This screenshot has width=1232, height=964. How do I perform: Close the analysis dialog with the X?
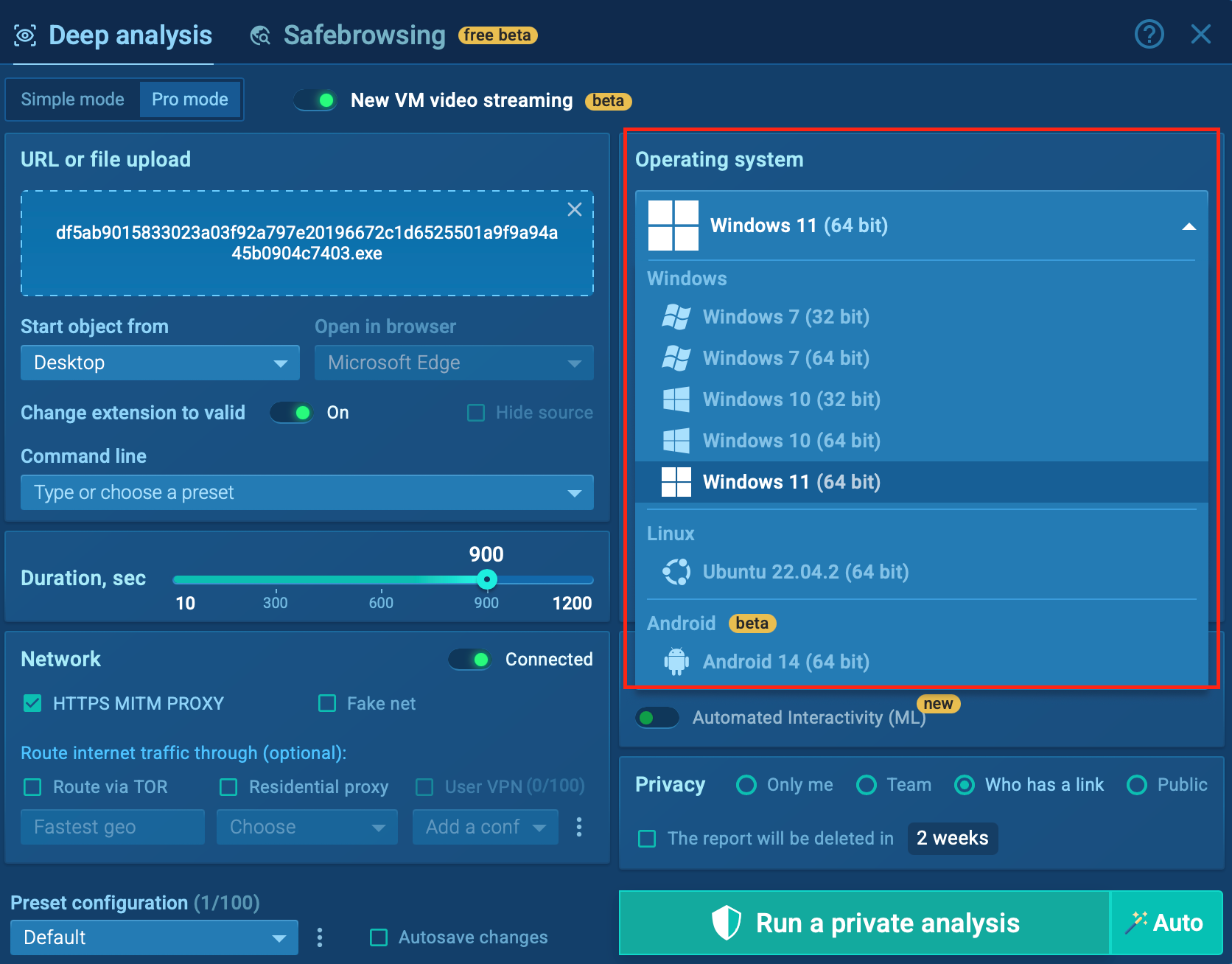pyautogui.click(x=1201, y=34)
